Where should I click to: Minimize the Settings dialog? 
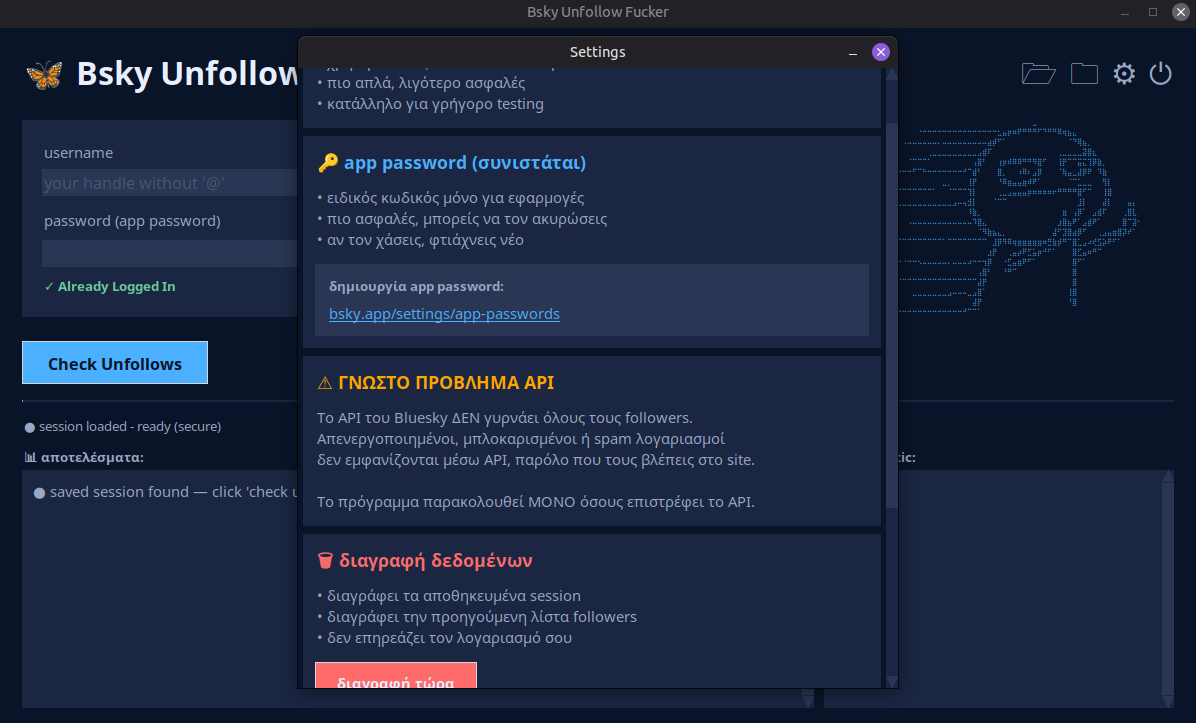click(853, 53)
